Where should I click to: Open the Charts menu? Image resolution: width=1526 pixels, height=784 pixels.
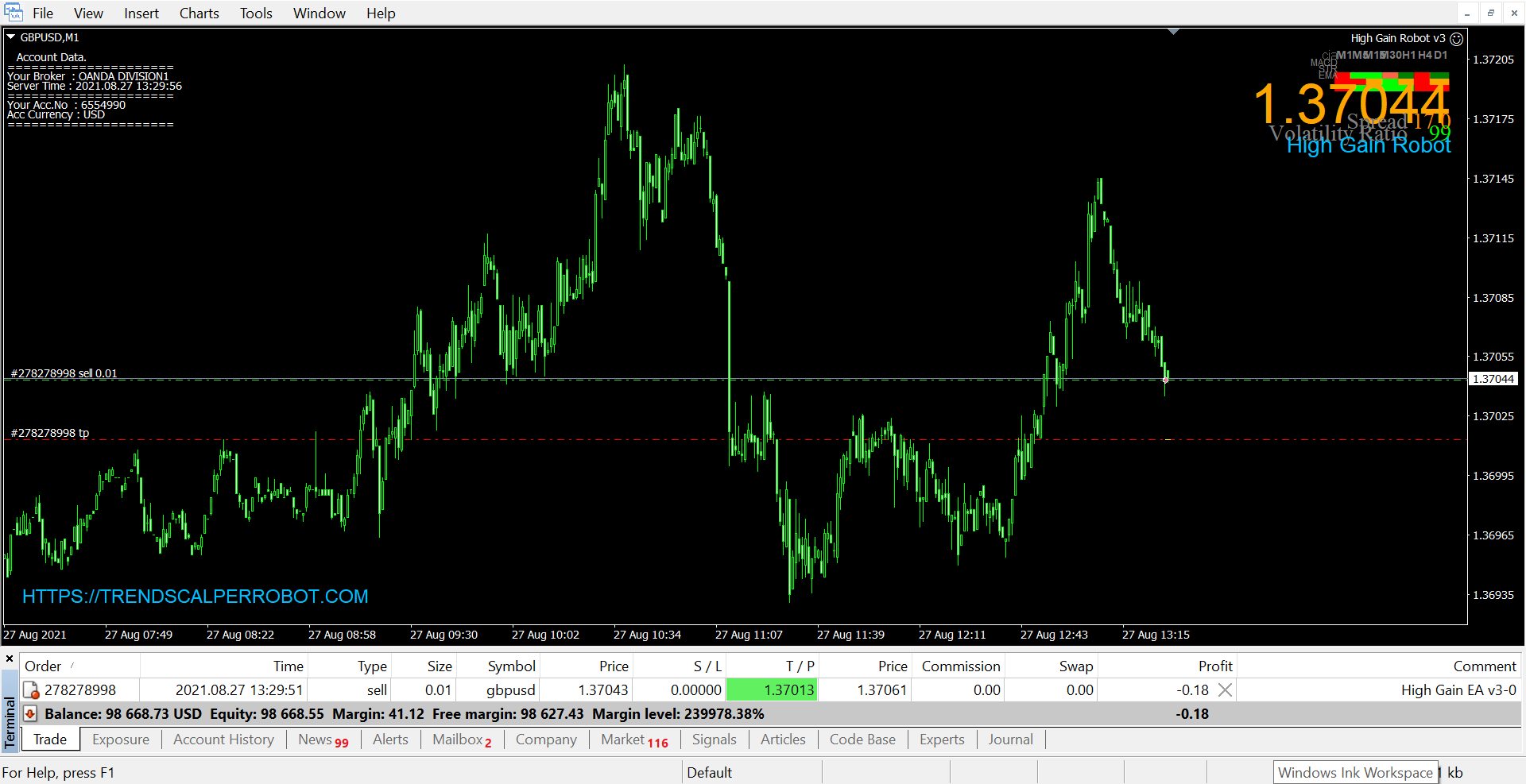199,14
